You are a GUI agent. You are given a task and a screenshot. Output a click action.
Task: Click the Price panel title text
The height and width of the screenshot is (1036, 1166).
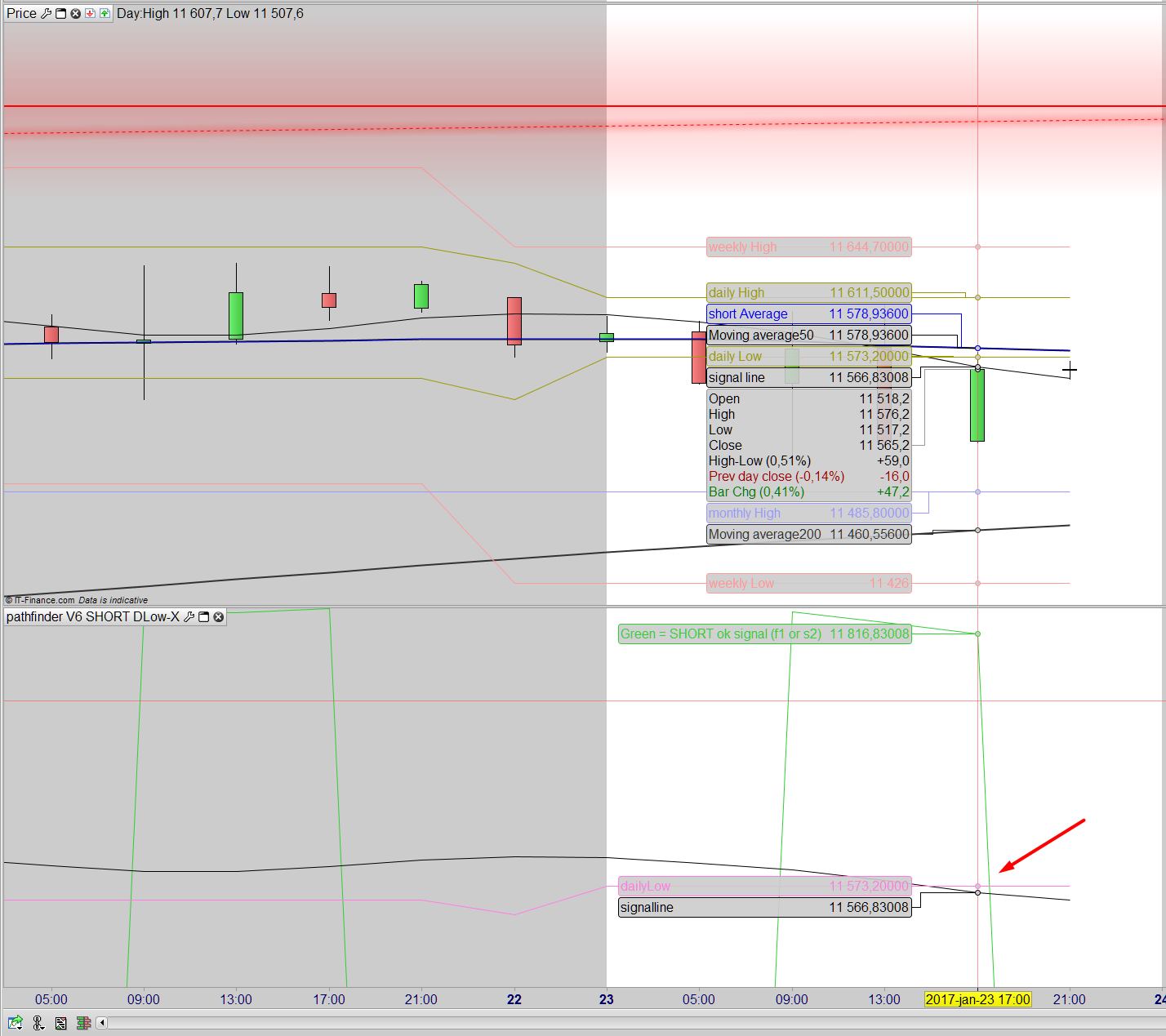[x=21, y=13]
